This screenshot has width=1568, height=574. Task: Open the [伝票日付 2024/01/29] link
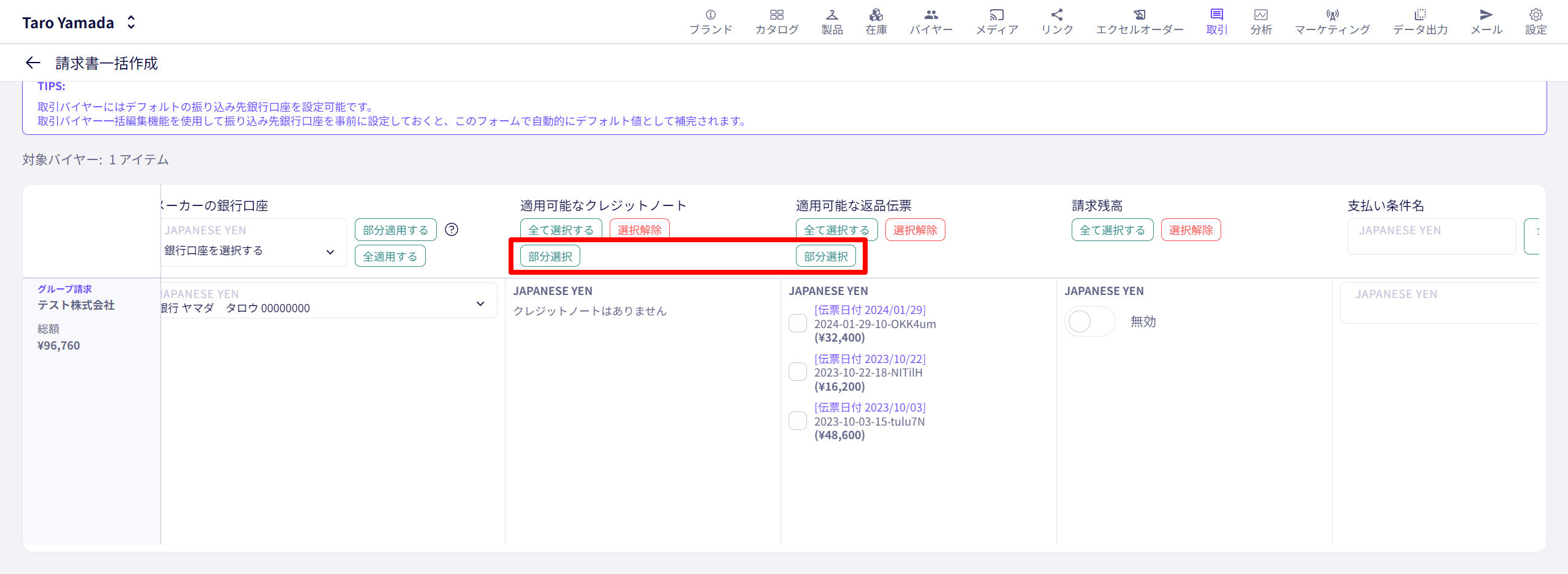869,310
